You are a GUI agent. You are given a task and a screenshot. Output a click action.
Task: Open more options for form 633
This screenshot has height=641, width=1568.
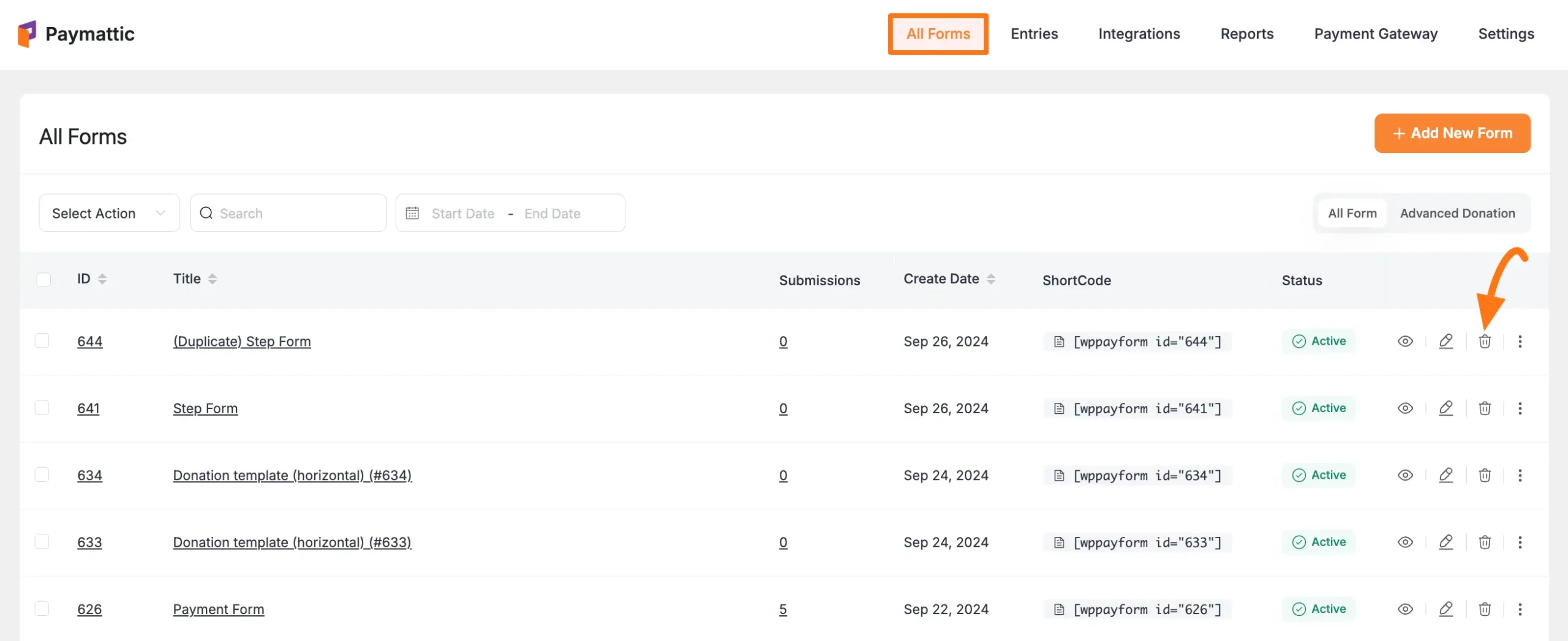1520,542
